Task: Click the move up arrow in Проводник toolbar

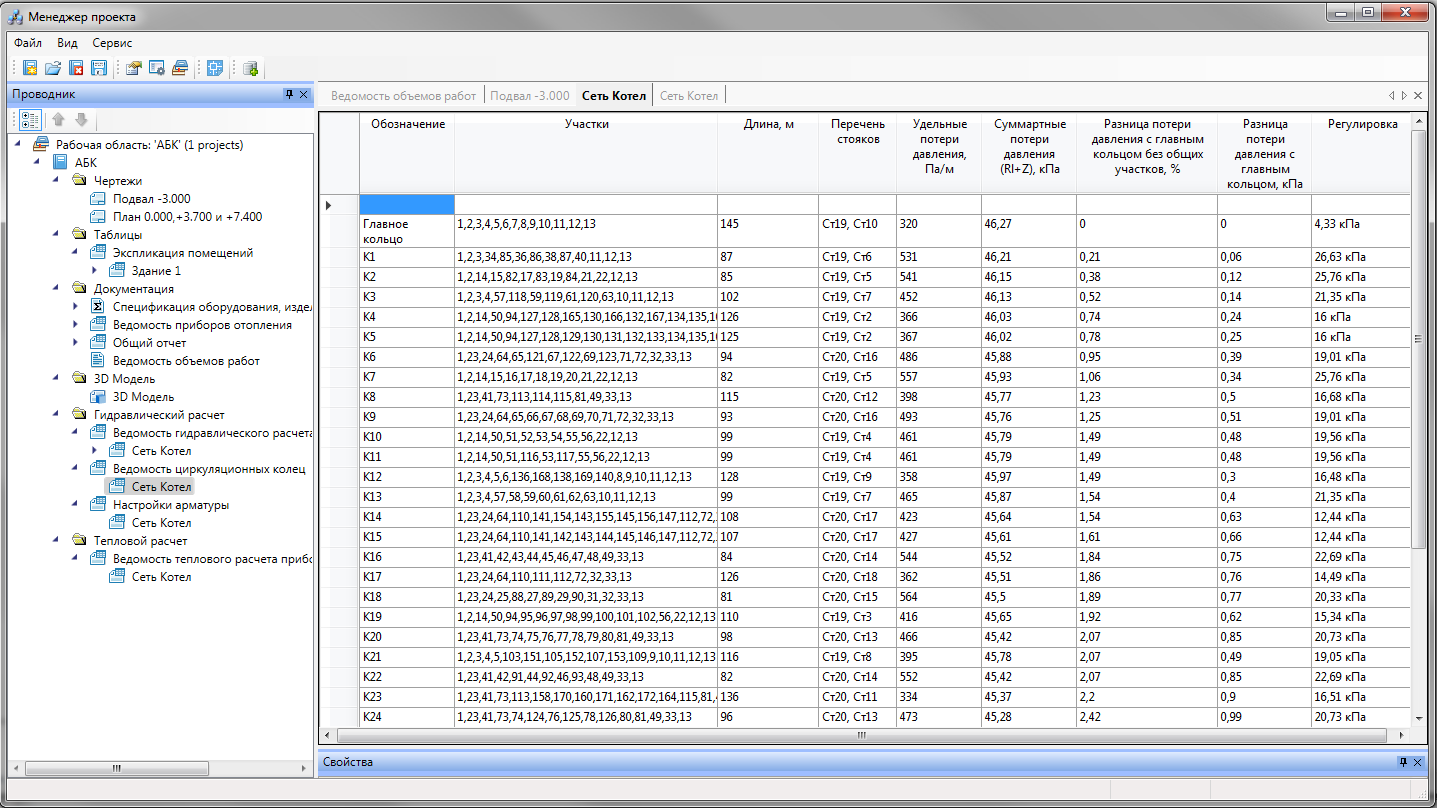Action: [x=59, y=120]
